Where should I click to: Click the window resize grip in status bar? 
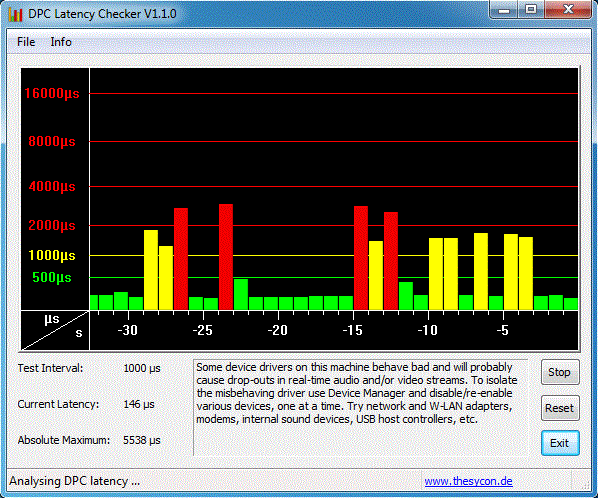[585, 483]
